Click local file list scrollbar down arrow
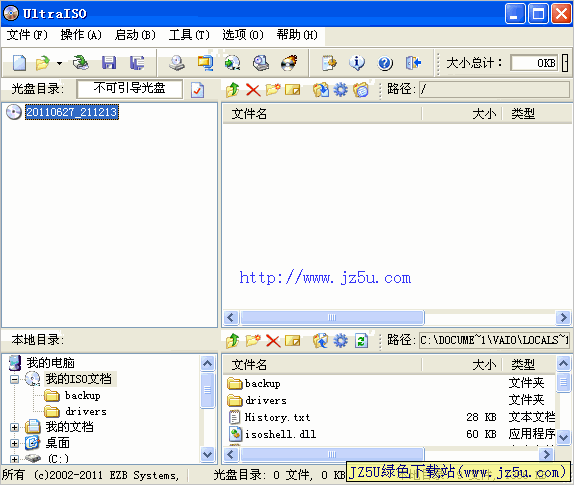 click(563, 437)
